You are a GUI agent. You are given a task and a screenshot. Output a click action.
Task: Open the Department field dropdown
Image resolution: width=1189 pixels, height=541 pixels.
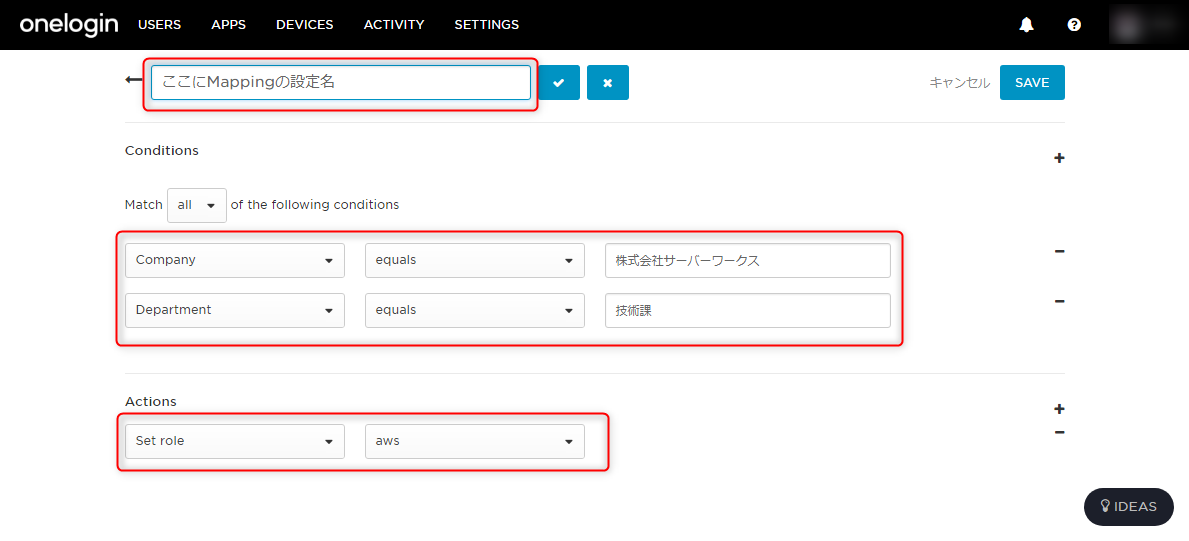click(235, 310)
